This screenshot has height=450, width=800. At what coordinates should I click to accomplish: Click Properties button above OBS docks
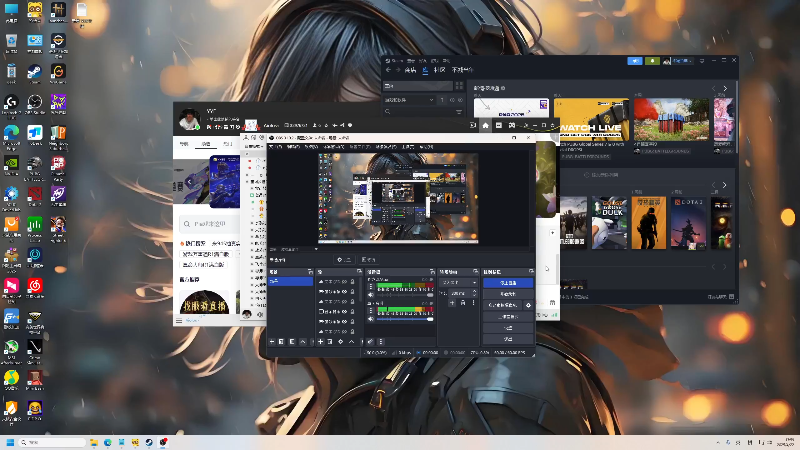344,260
